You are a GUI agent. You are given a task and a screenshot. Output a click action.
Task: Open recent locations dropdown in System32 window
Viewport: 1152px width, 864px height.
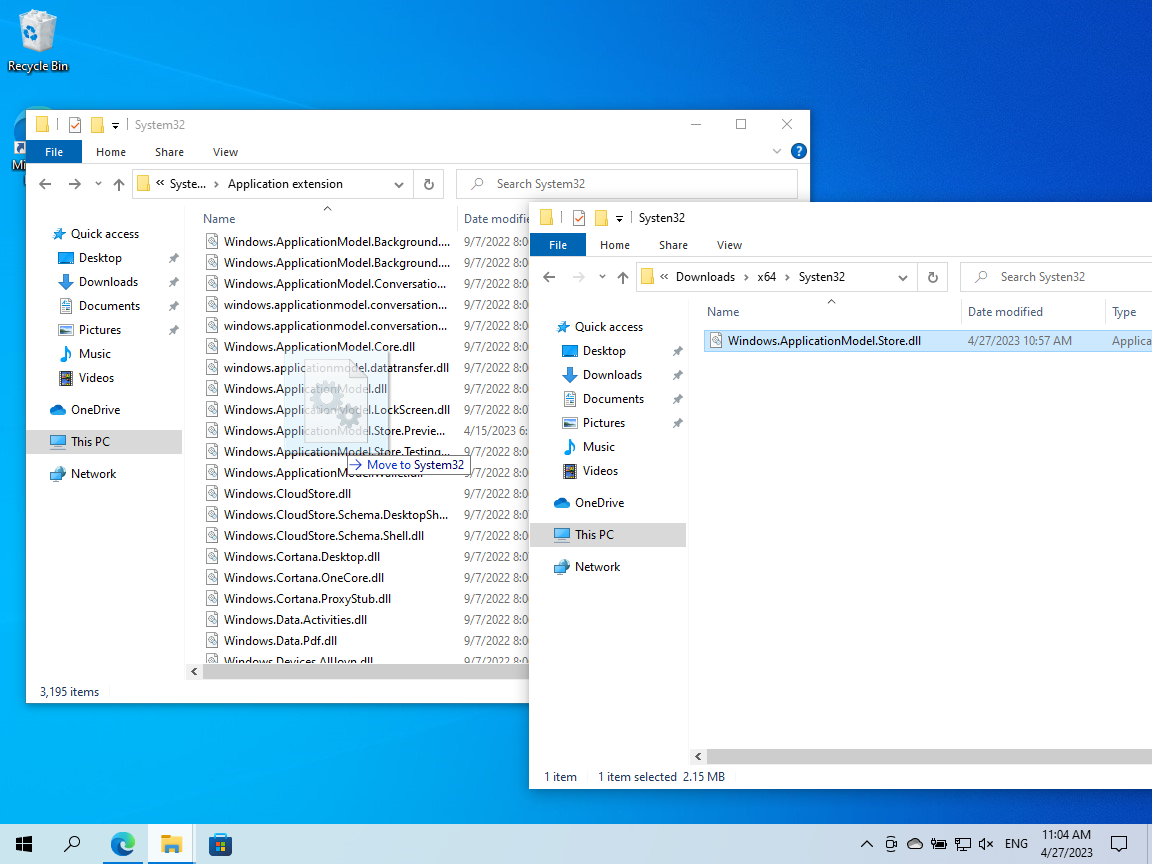(98, 184)
